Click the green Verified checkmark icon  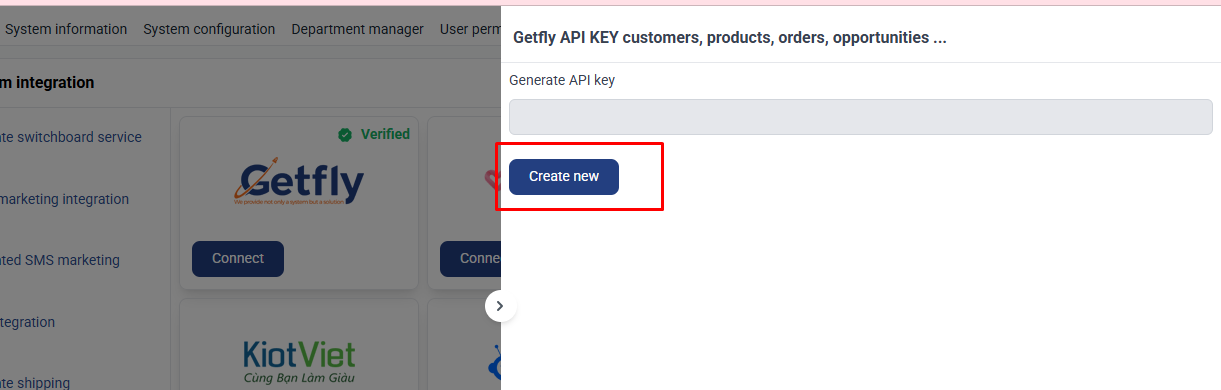click(x=345, y=134)
